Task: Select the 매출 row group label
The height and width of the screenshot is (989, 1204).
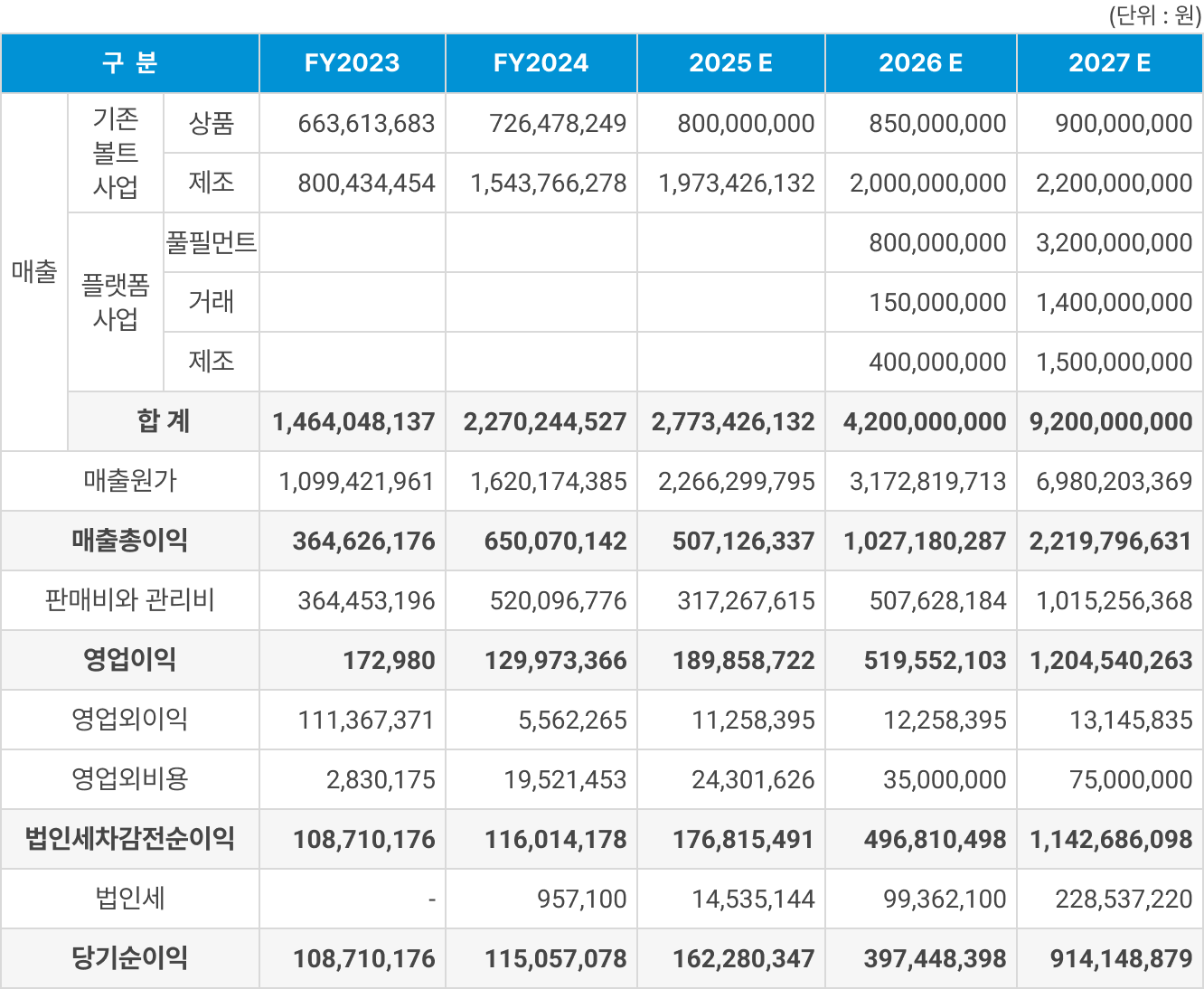Action: click(34, 271)
